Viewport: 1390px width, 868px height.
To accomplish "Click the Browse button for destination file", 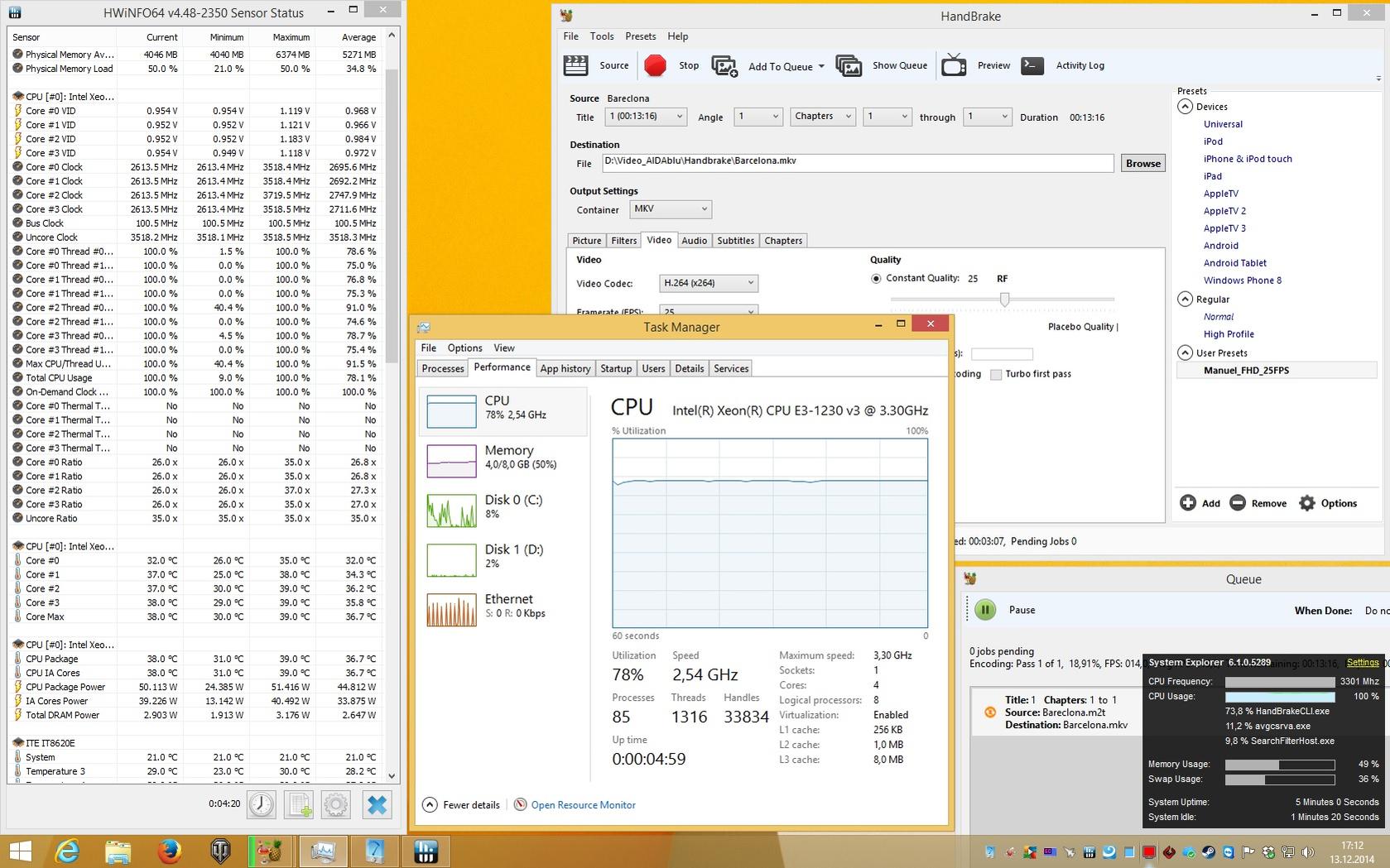I will pyautogui.click(x=1143, y=163).
